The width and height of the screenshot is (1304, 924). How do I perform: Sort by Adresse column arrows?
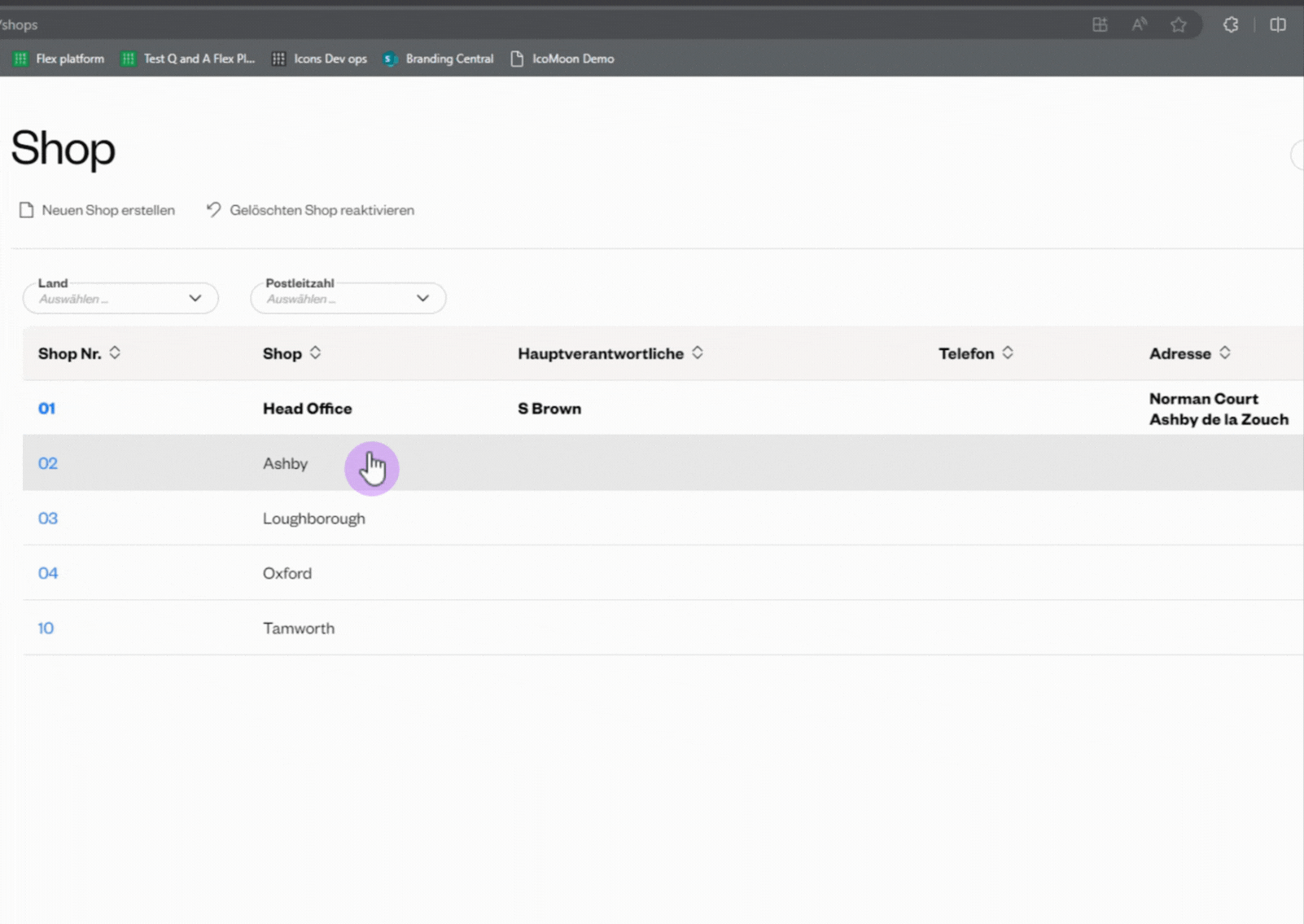(x=1225, y=353)
